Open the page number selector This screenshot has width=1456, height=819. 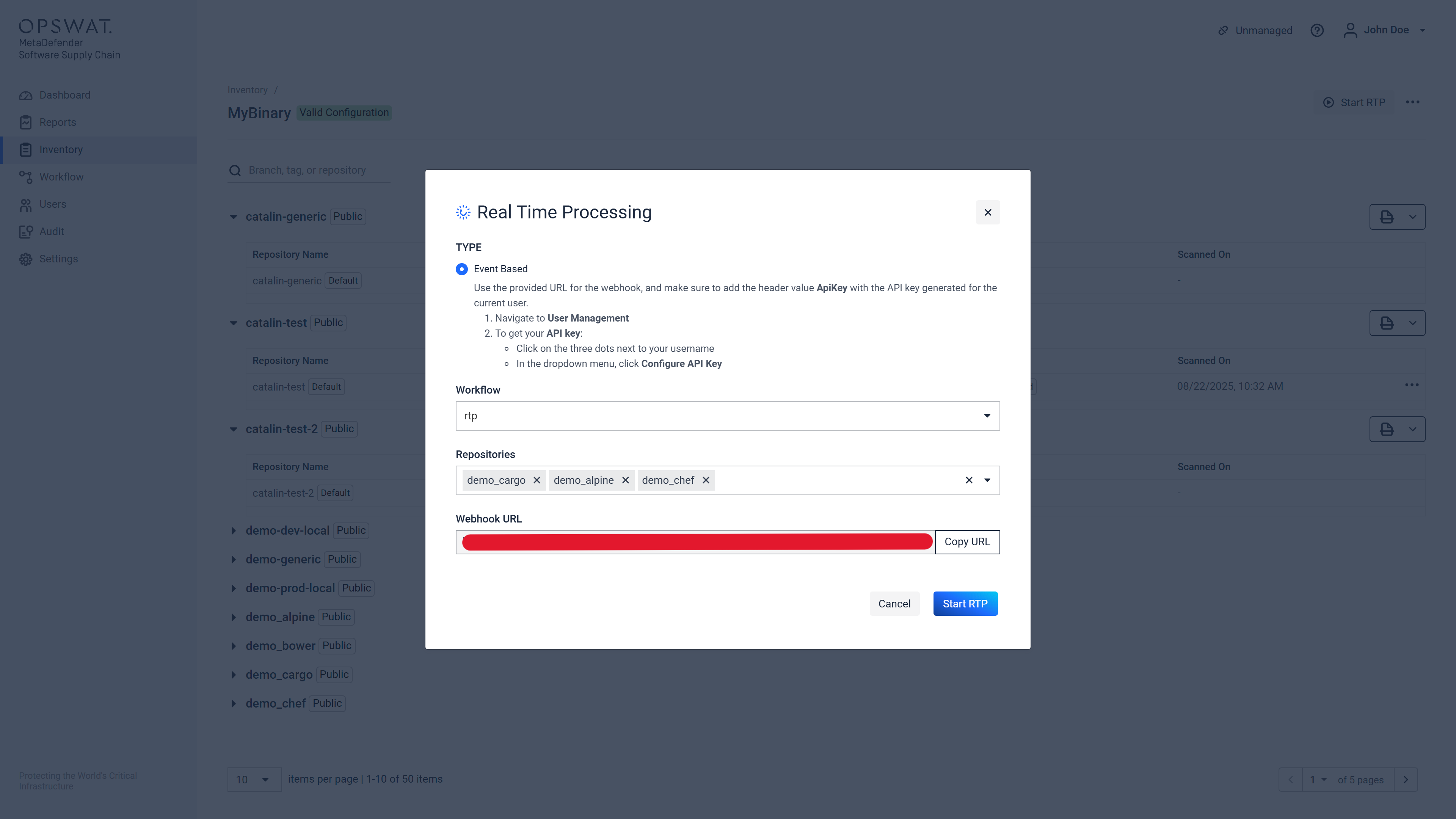(x=1318, y=780)
